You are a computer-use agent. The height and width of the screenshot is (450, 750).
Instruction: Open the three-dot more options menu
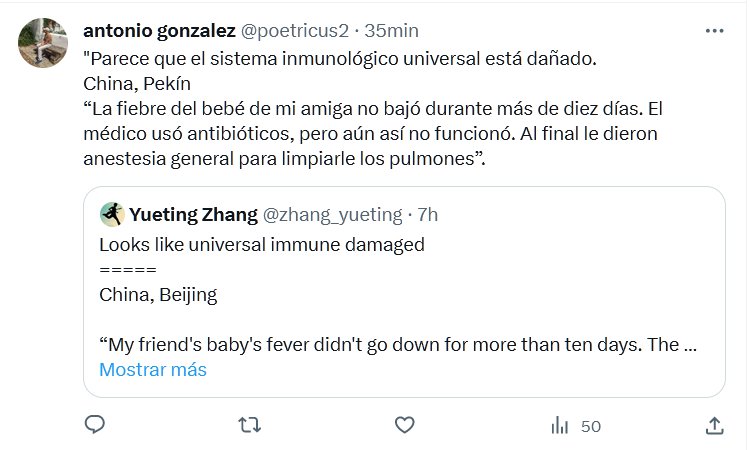(x=714, y=31)
